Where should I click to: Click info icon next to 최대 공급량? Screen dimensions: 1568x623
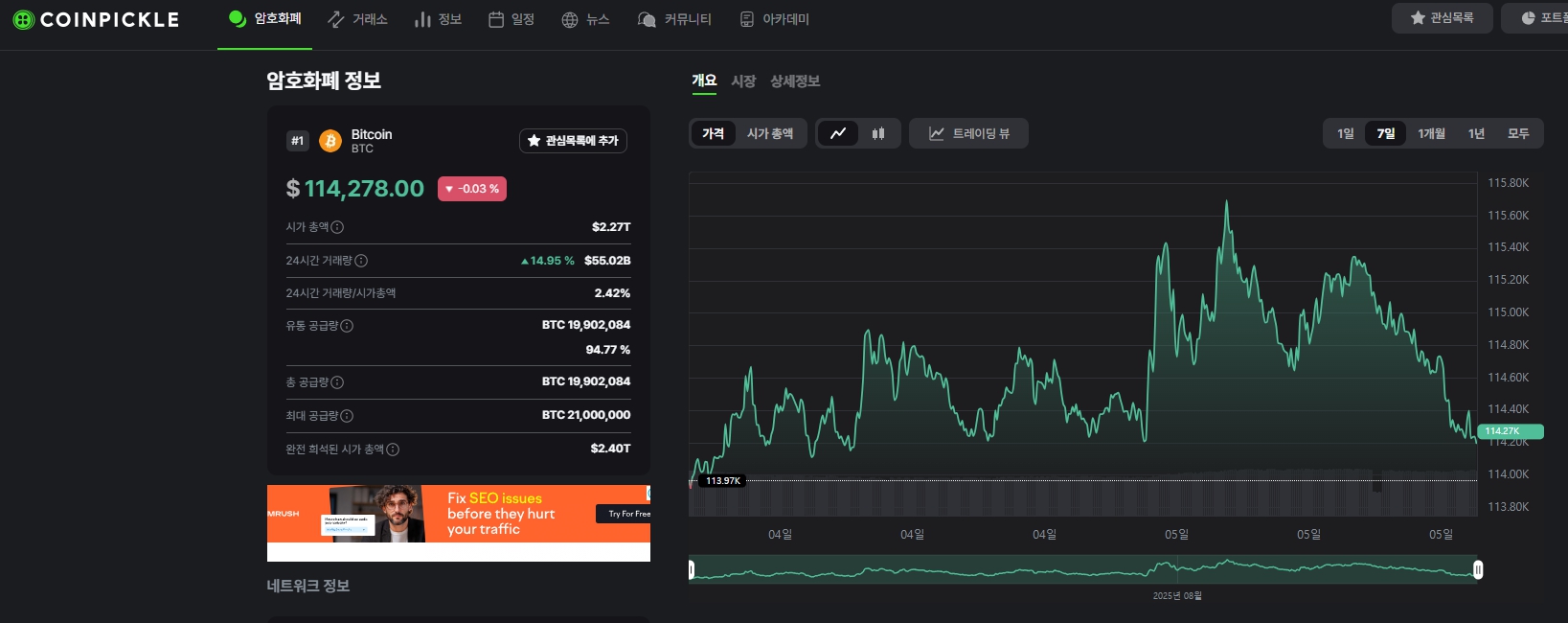[x=347, y=416]
